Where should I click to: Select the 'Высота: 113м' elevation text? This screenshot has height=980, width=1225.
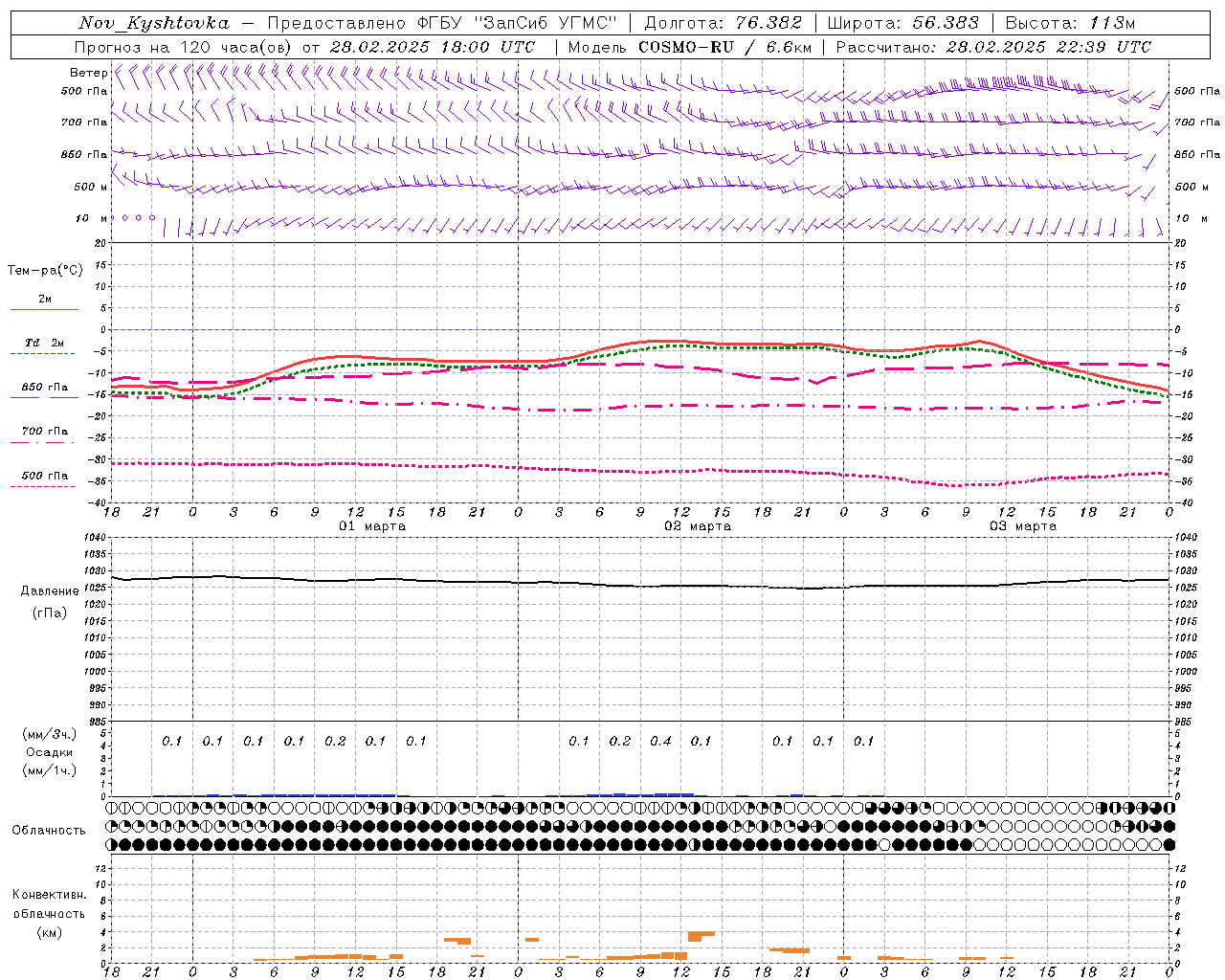point(1069,23)
